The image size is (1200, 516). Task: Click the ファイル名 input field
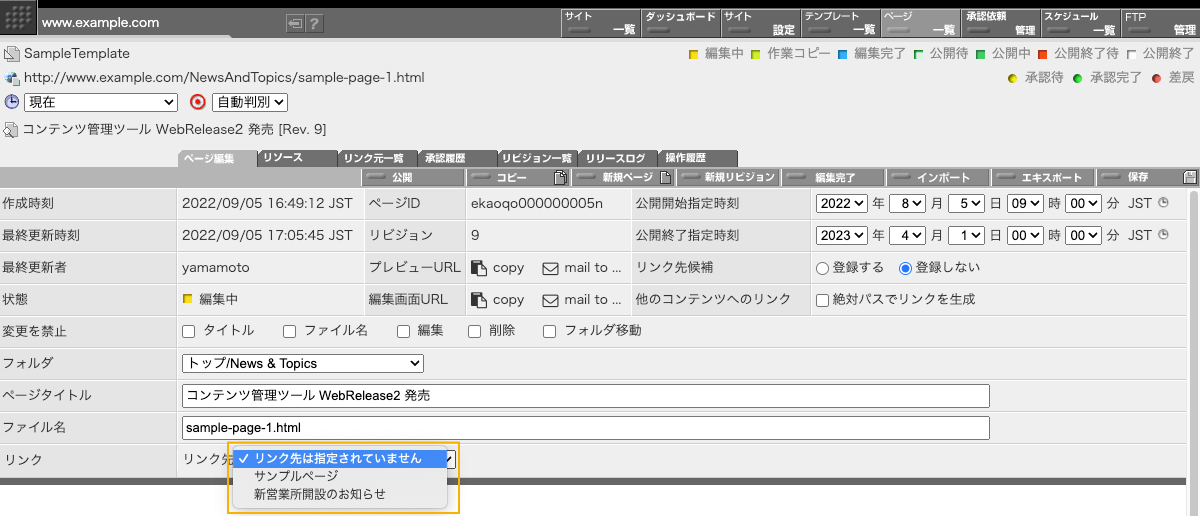tap(585, 427)
